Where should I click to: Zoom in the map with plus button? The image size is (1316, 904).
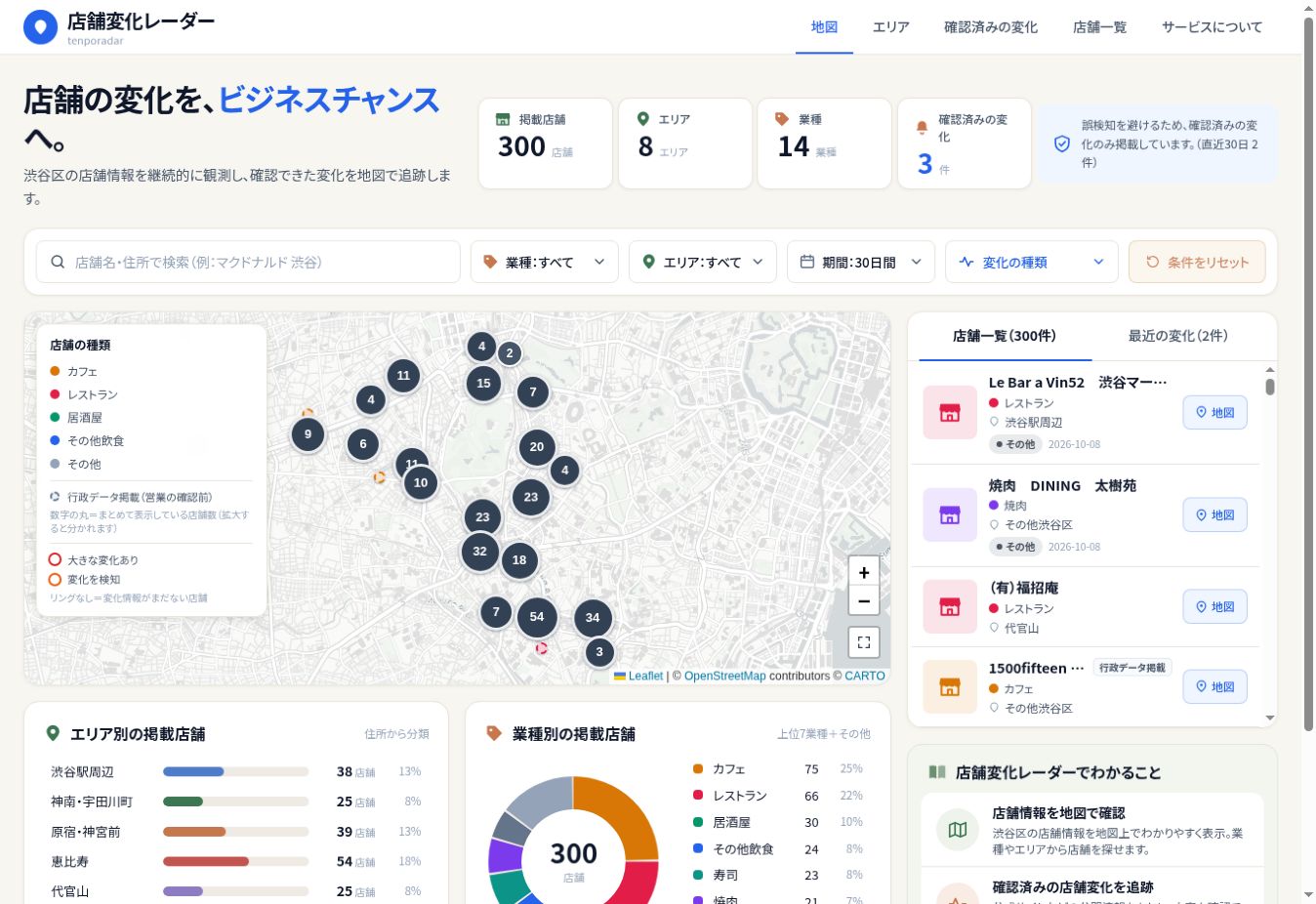pyautogui.click(x=864, y=573)
